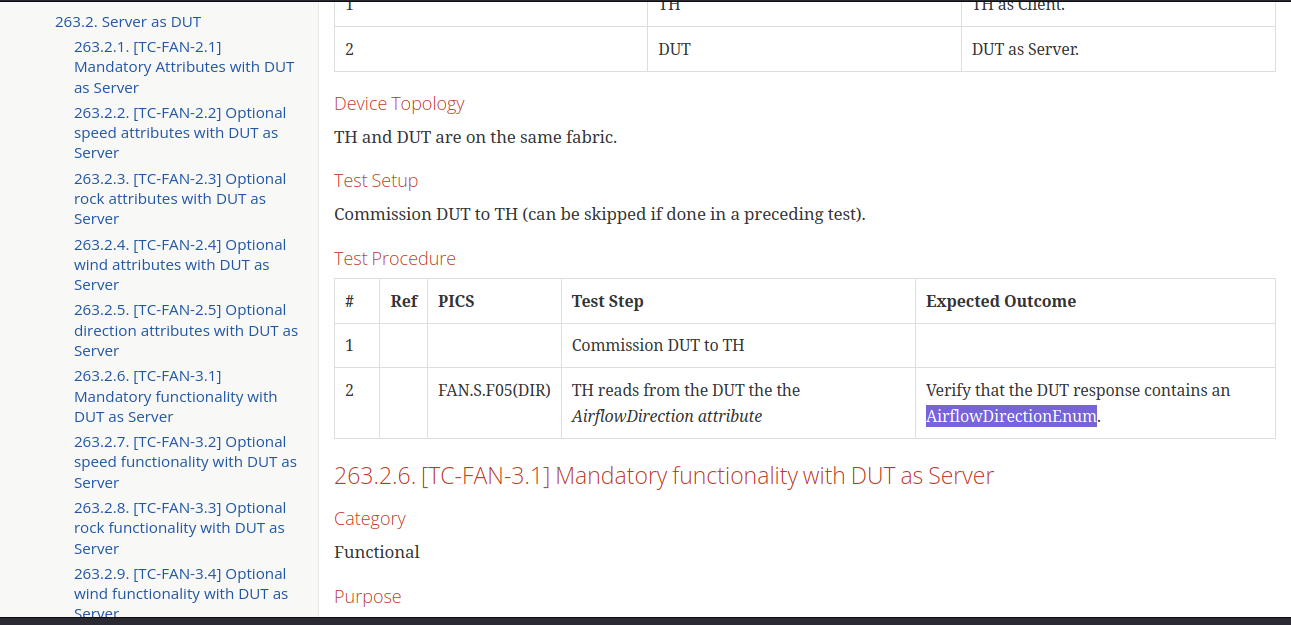
Task: Click the highlighted AirflowDirectionEnum reference
Action: (1011, 416)
